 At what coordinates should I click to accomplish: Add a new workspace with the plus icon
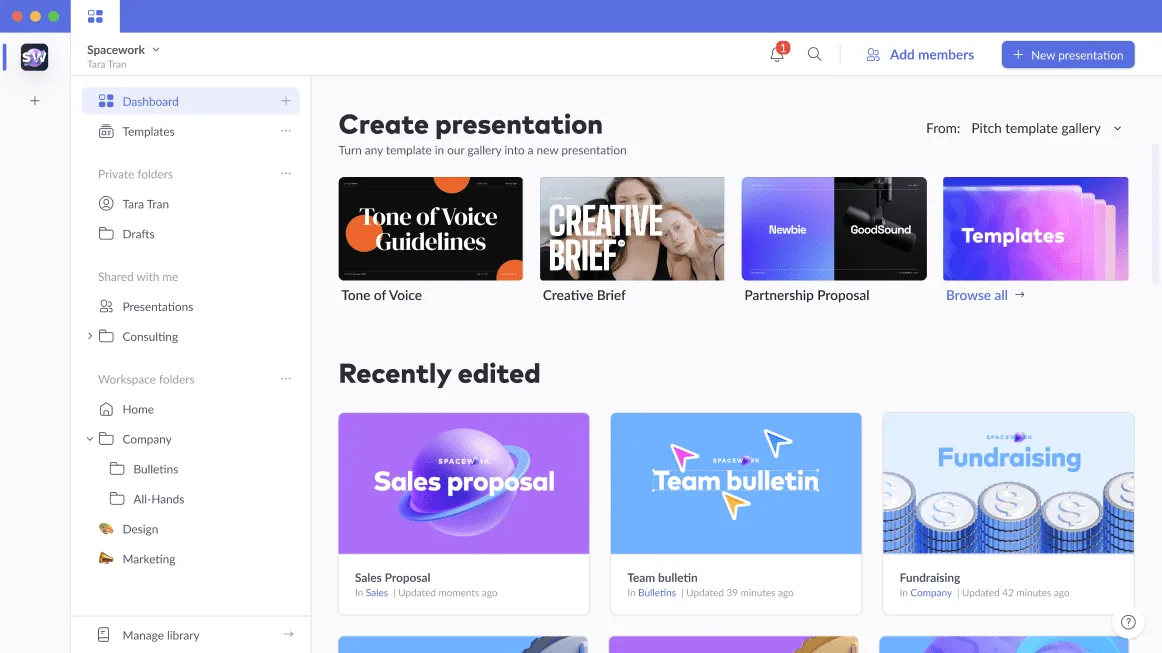(x=34, y=100)
